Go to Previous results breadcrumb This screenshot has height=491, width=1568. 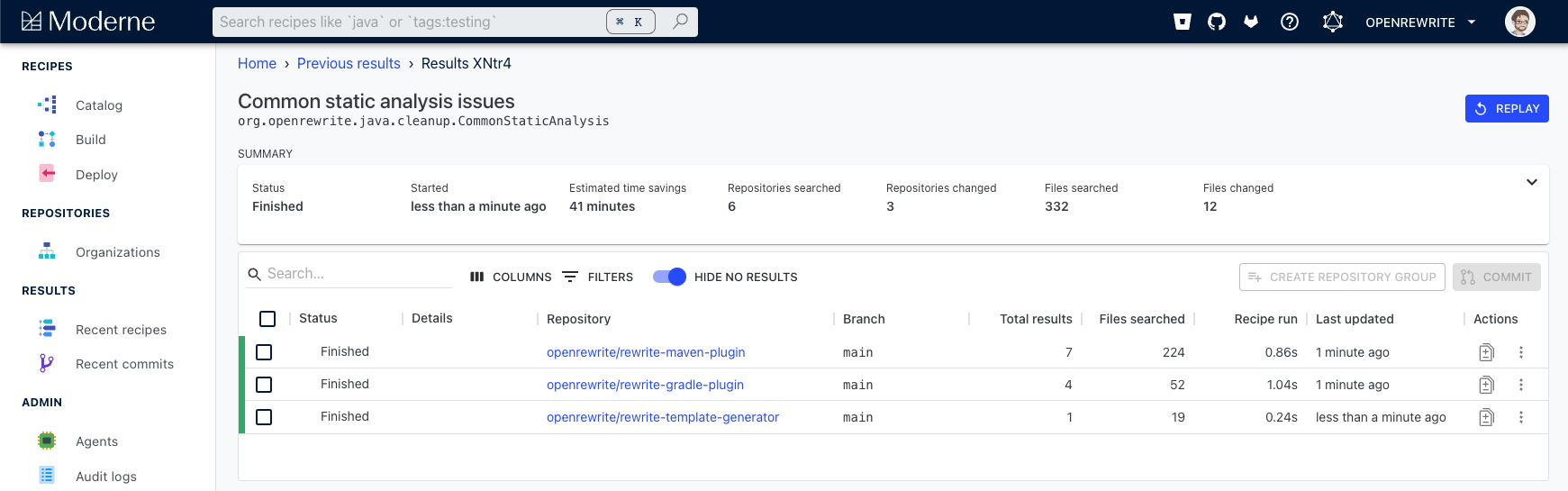point(349,63)
